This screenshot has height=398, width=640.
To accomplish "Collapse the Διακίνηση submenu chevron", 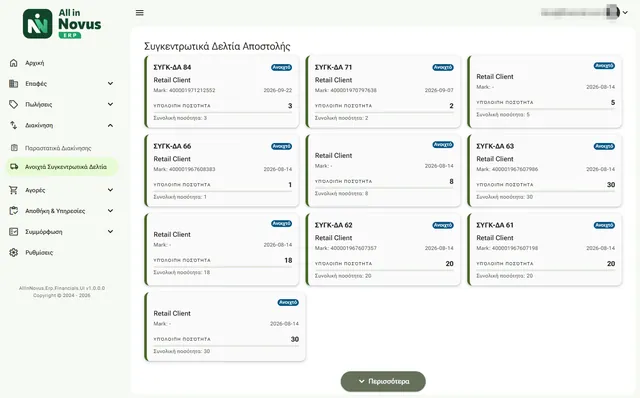I will point(110,125).
